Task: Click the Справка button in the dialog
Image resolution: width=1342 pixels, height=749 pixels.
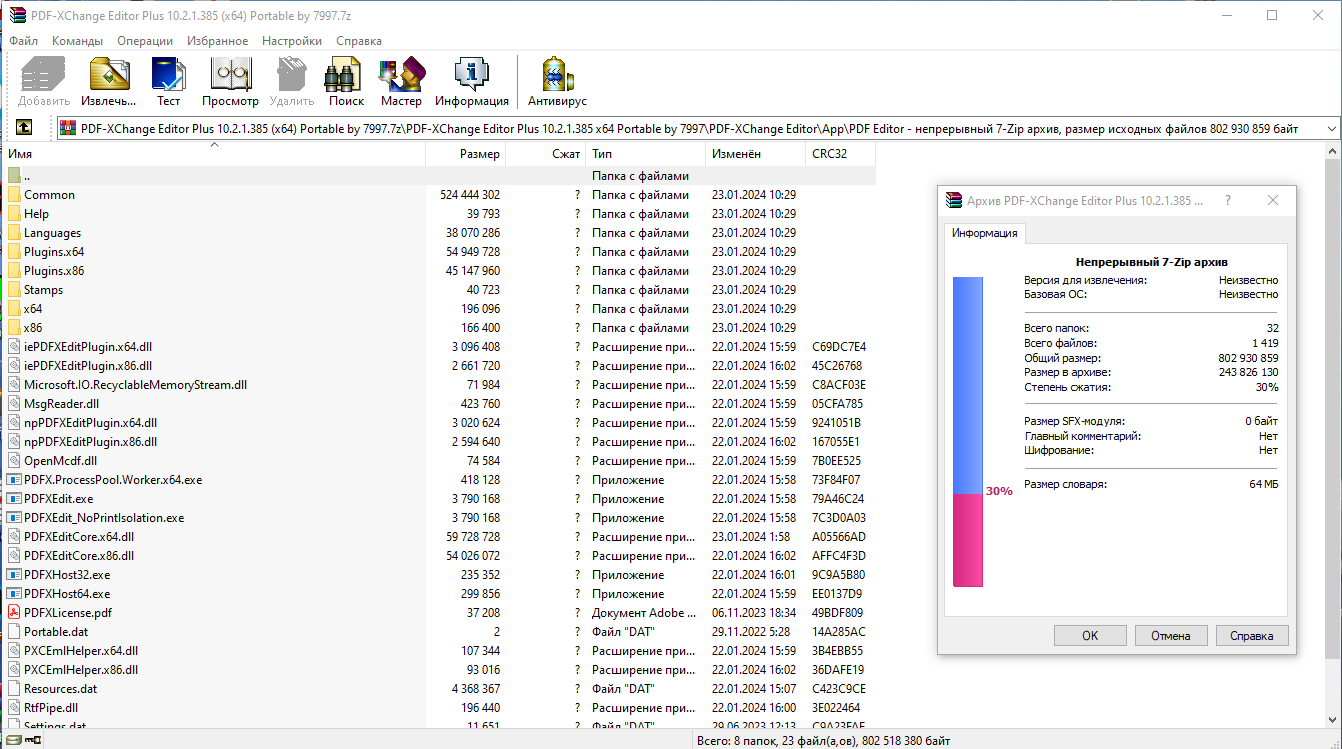Action: click(x=1251, y=635)
